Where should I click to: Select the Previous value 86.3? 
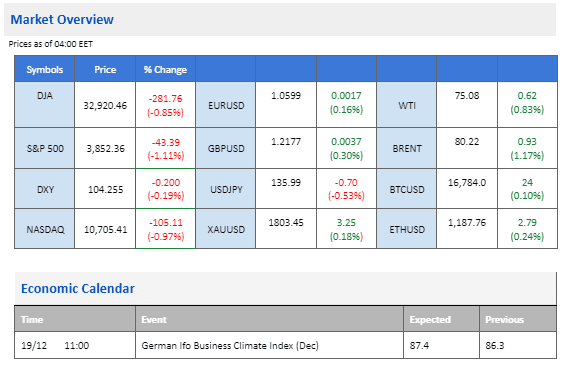495,345
